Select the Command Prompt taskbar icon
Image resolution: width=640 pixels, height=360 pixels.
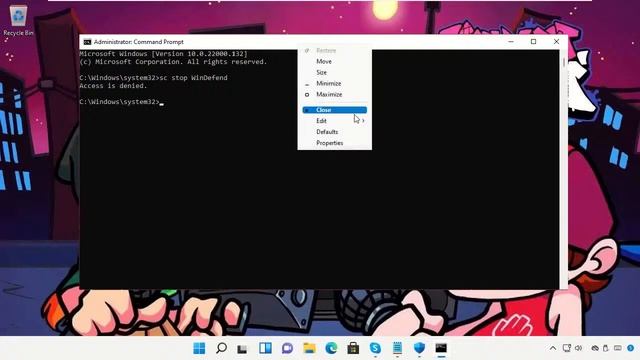pyautogui.click(x=441, y=348)
